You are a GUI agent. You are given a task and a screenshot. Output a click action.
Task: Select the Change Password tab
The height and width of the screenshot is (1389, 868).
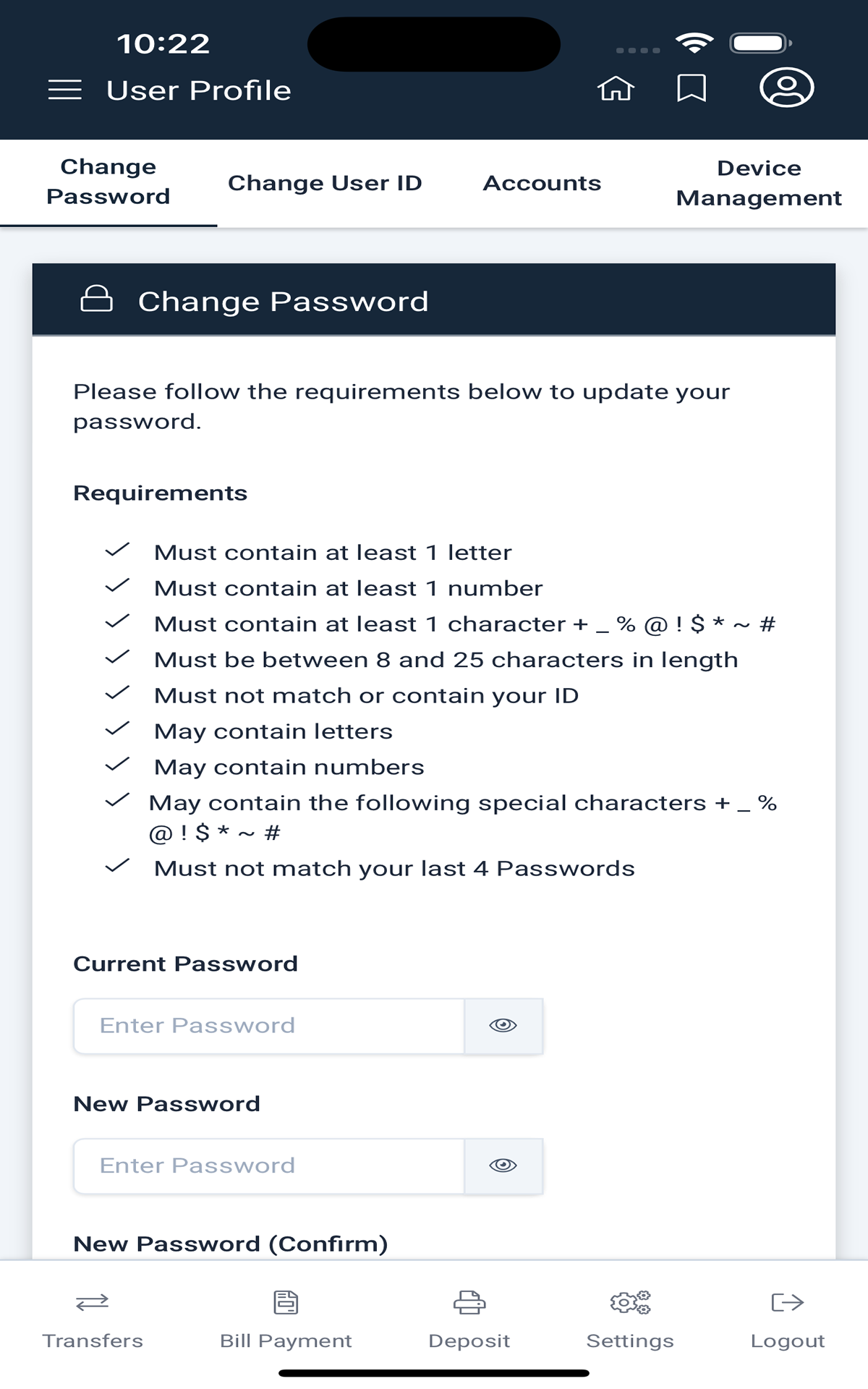click(x=109, y=182)
